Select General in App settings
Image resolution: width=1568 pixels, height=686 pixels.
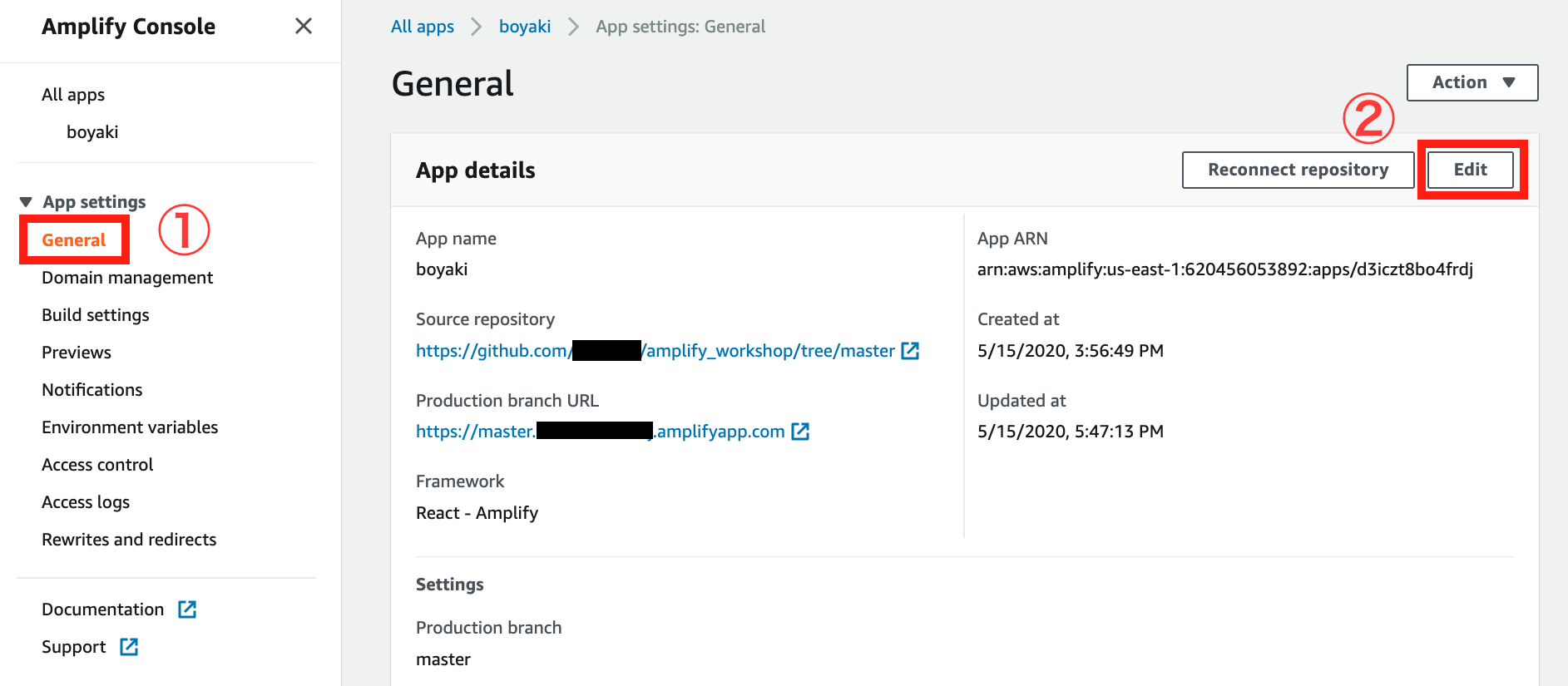point(74,240)
